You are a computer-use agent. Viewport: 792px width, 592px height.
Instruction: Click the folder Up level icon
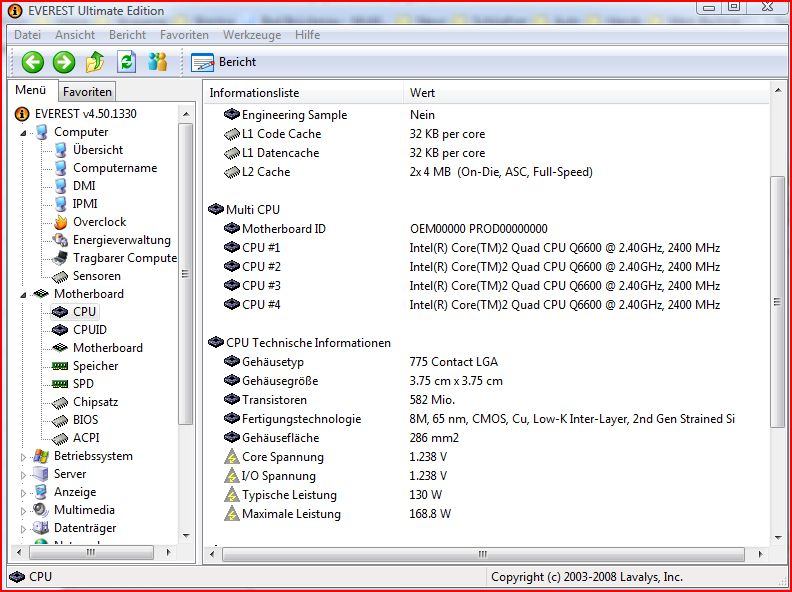(x=95, y=62)
